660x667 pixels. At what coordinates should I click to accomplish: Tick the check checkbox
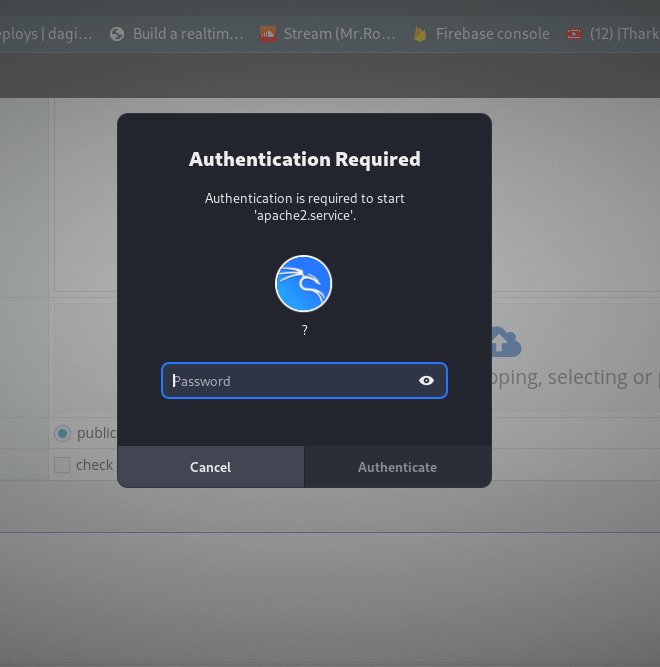click(62, 465)
